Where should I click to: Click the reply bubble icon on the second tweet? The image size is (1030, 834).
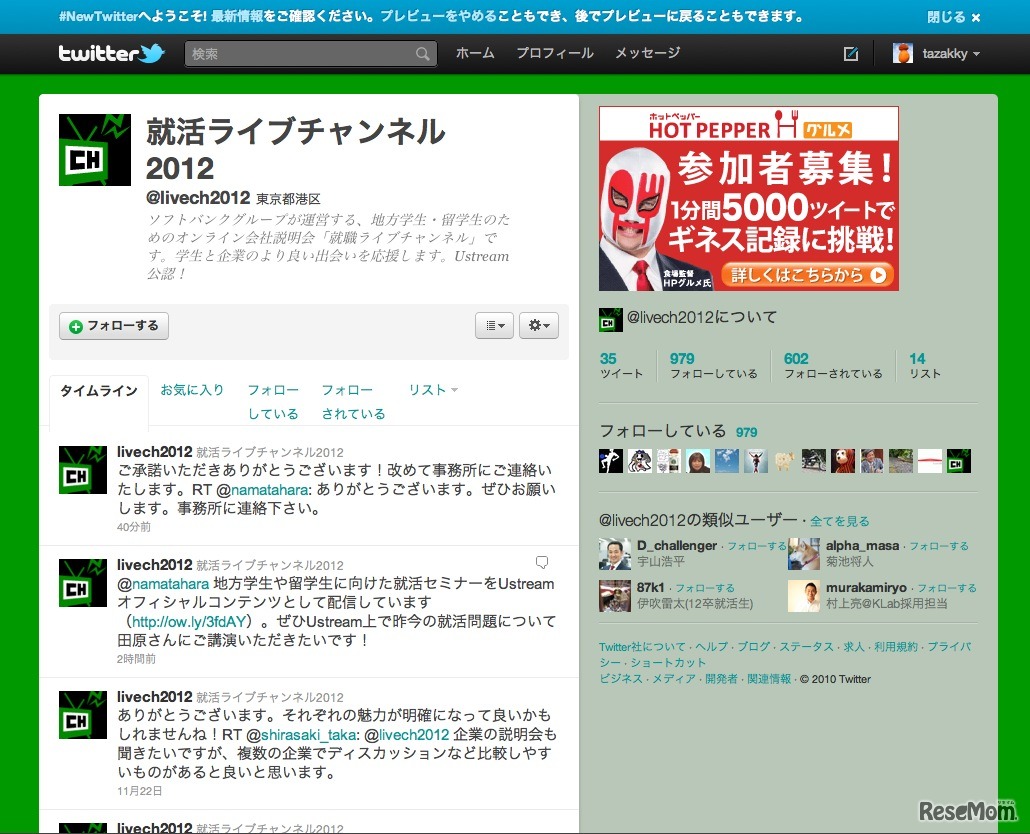(x=542, y=563)
